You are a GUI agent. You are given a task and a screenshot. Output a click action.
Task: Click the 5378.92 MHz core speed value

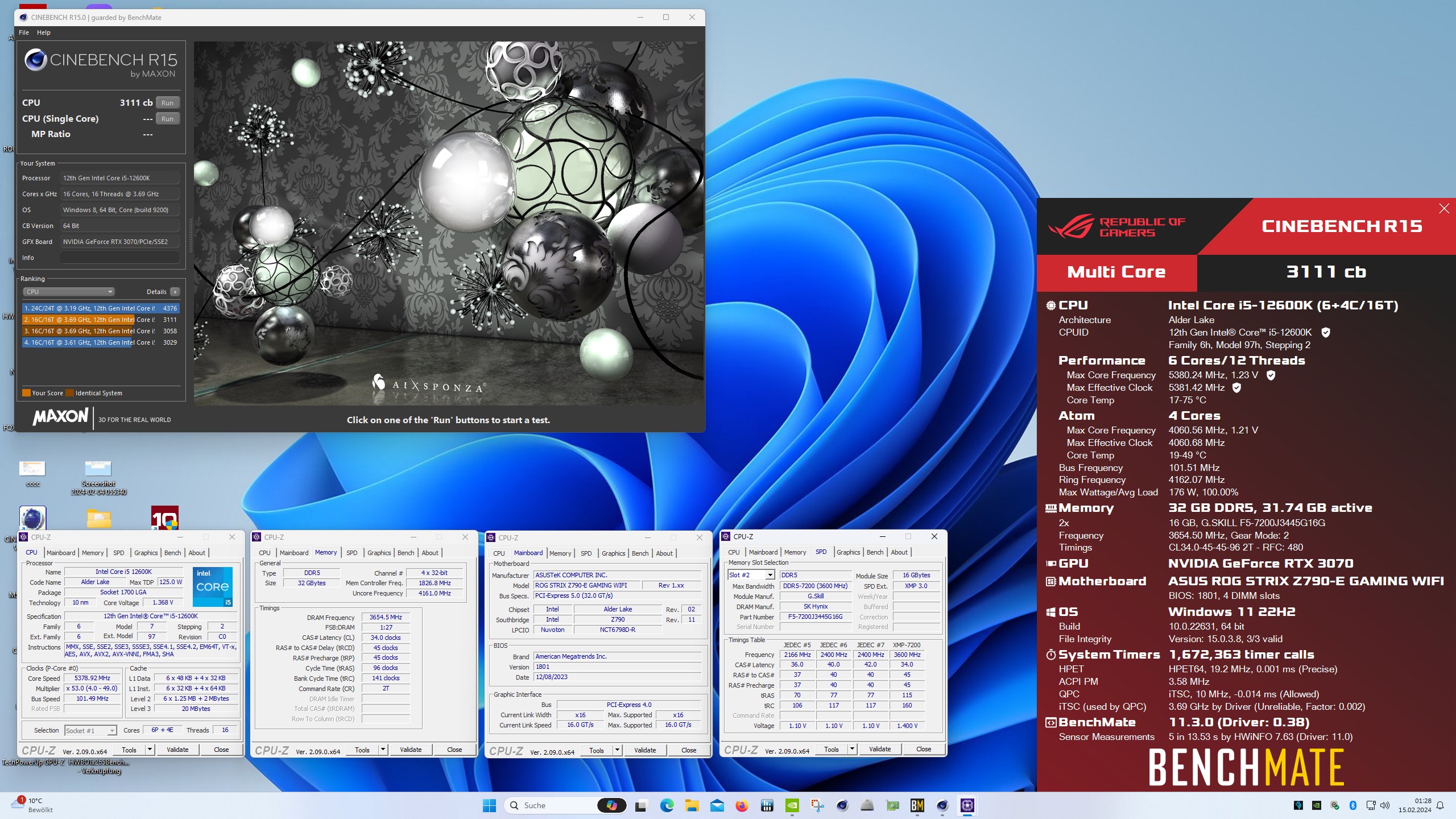tap(92, 678)
